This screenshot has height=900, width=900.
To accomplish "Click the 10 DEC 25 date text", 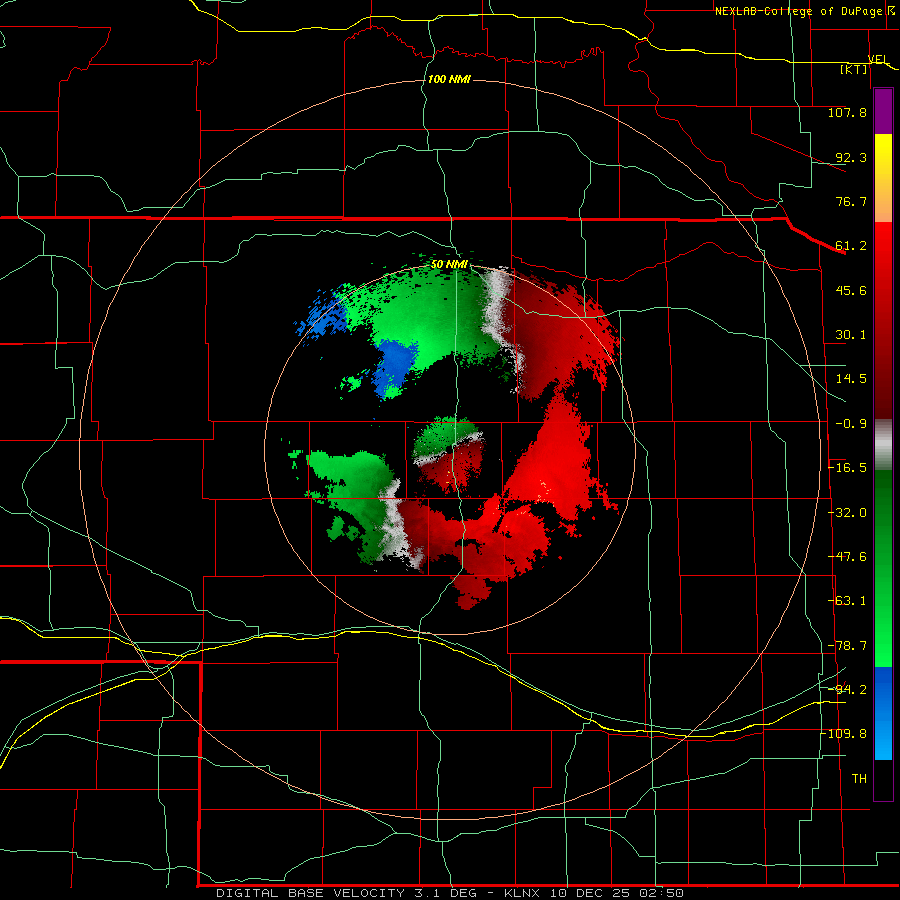I will coord(591,893).
